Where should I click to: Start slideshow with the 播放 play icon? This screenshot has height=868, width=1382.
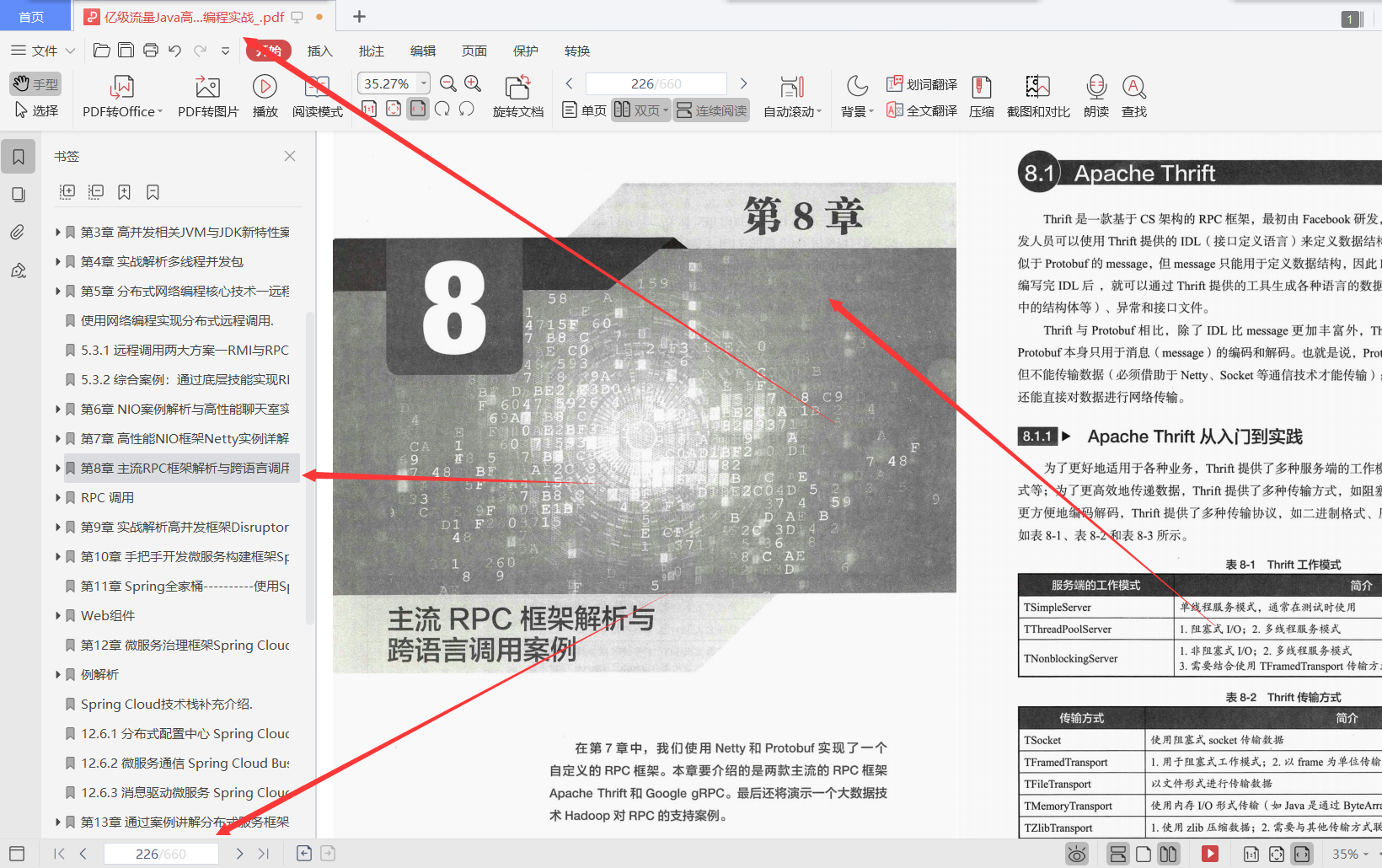[265, 96]
